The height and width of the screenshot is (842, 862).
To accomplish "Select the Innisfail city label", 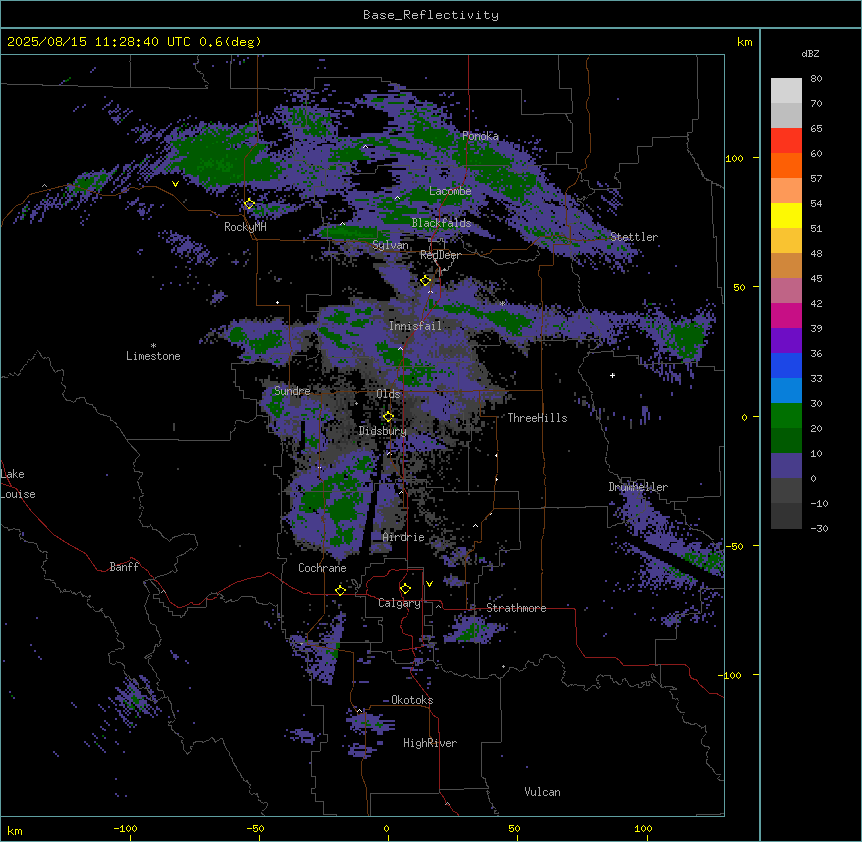I will tap(415, 326).
